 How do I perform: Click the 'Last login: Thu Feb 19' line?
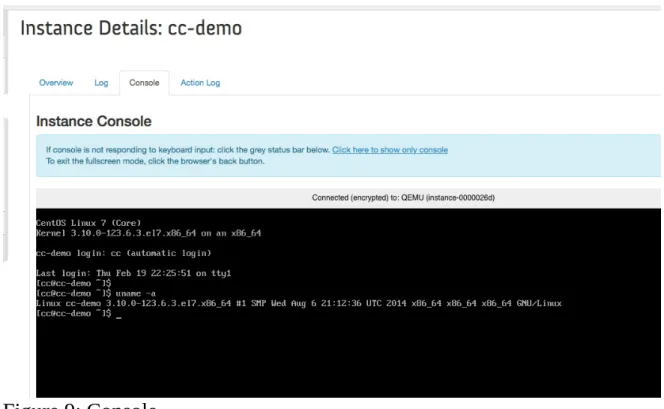[x=133, y=273]
